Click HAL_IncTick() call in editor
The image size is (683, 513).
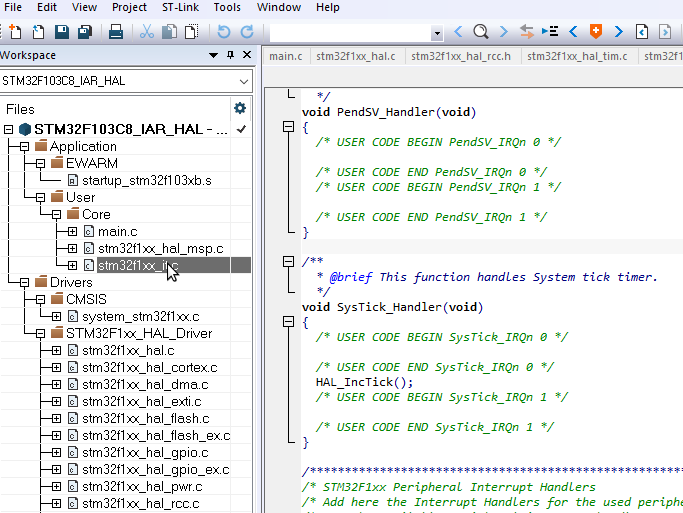point(364,382)
